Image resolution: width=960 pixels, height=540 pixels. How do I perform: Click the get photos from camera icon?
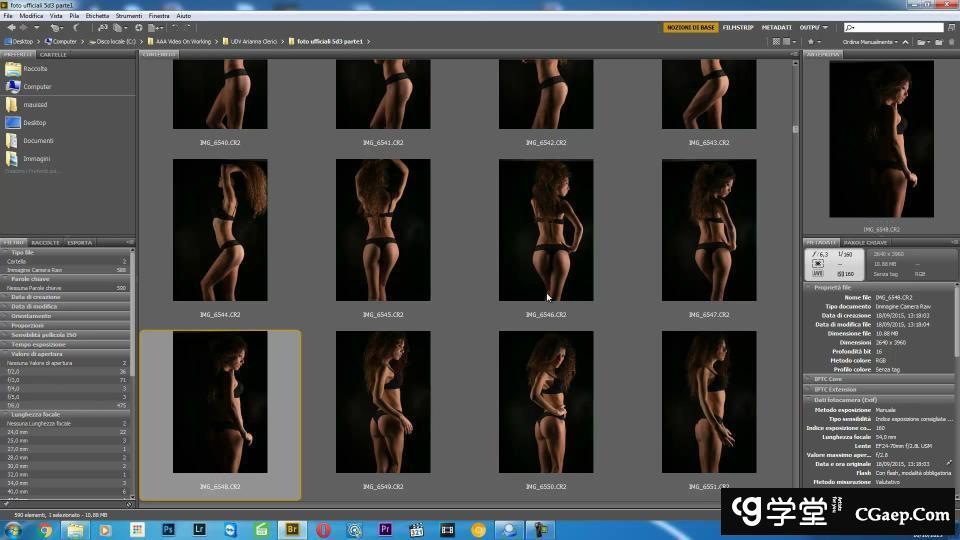click(x=100, y=28)
